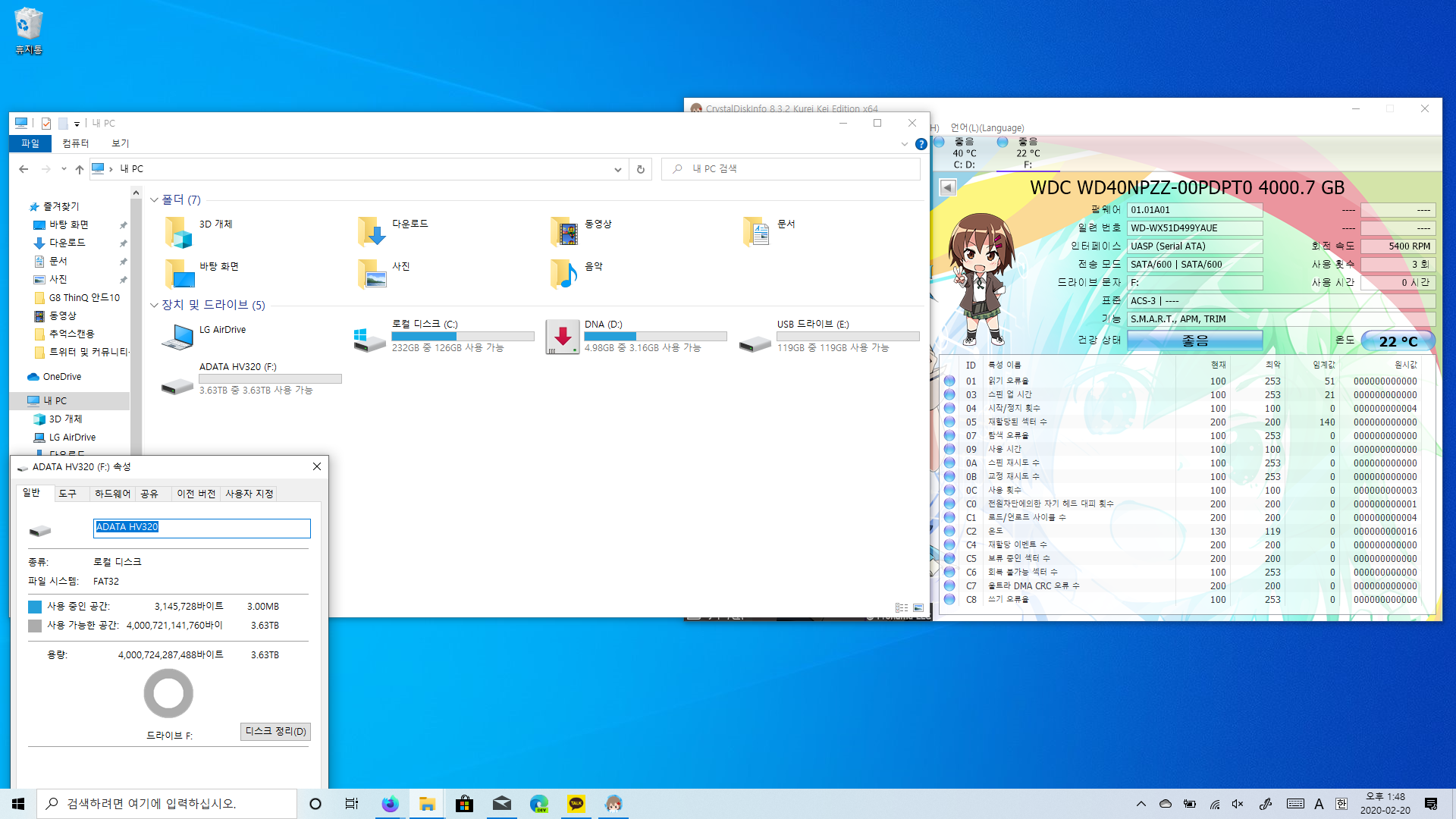1456x819 pixels.
Task: Open the 3D 개체 folder
Action: click(x=180, y=231)
